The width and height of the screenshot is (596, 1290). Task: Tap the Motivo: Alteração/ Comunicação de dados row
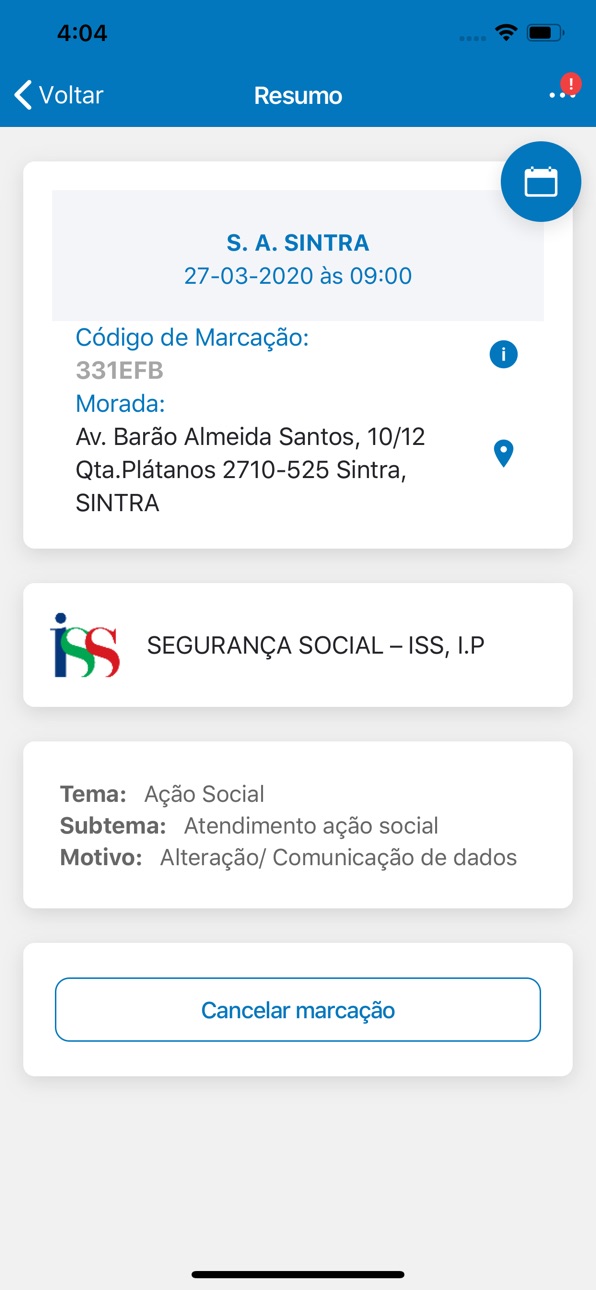[288, 857]
